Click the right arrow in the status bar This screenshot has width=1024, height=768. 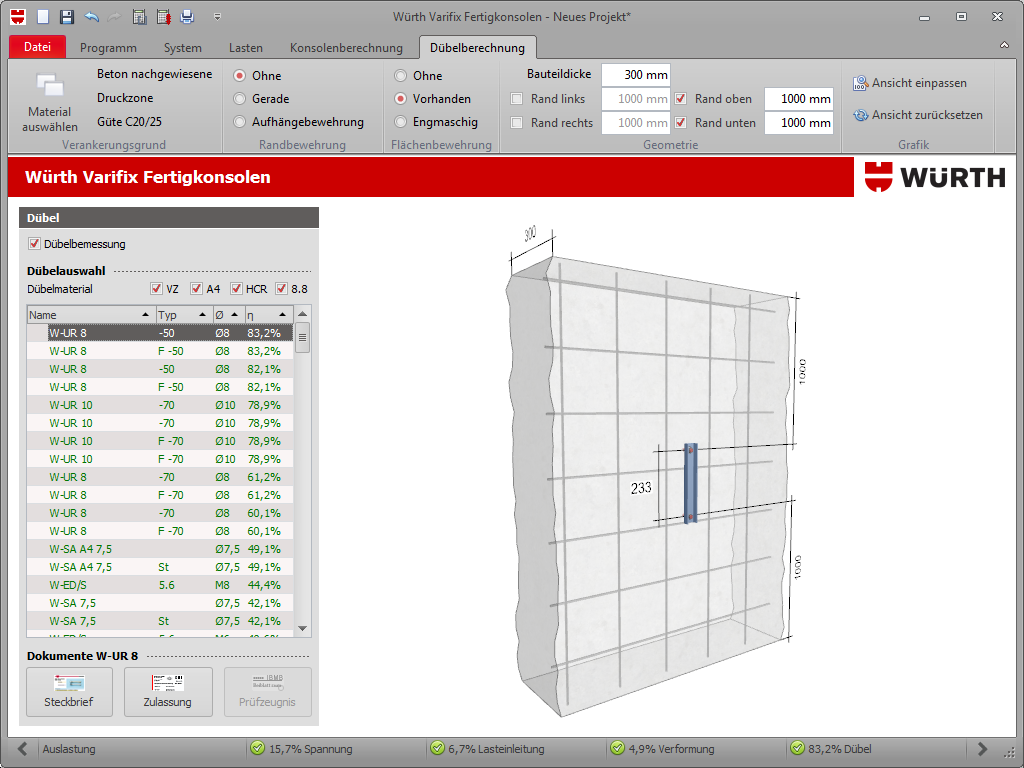982,748
